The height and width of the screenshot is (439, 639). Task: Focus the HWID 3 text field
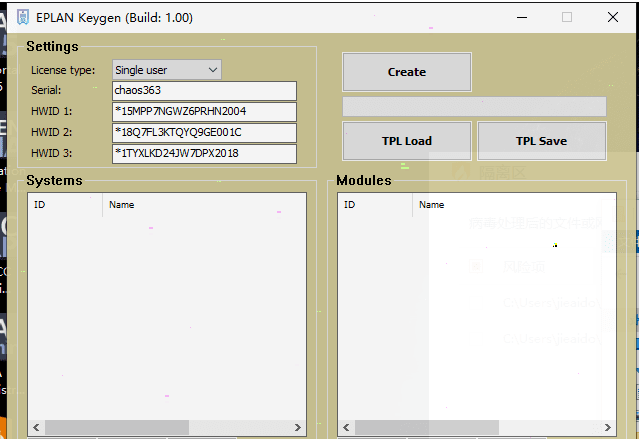pyautogui.click(x=204, y=154)
